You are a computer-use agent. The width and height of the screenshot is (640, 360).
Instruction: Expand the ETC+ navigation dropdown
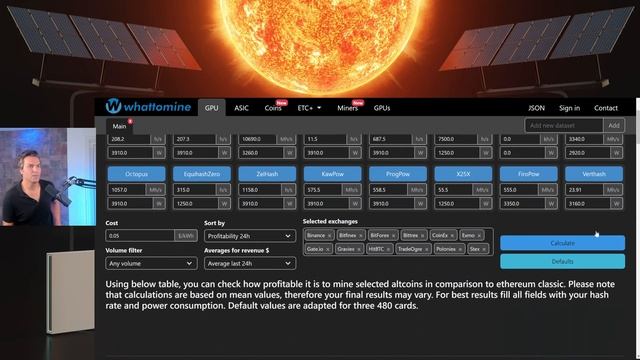[x=309, y=108]
